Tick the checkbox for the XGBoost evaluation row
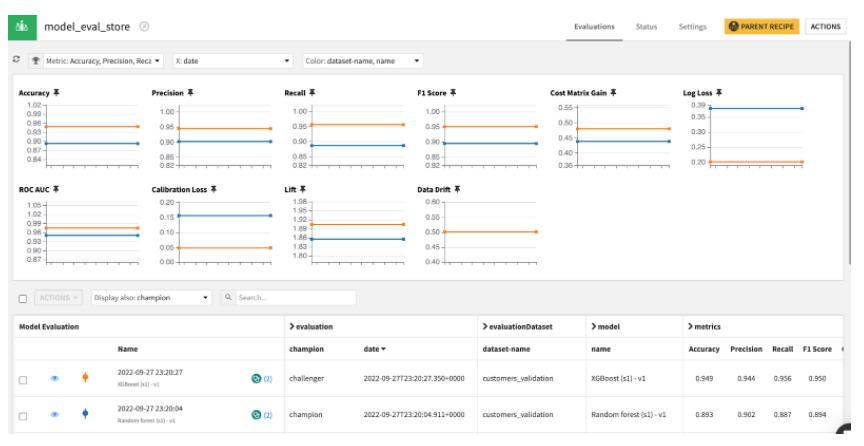 (x=23, y=377)
